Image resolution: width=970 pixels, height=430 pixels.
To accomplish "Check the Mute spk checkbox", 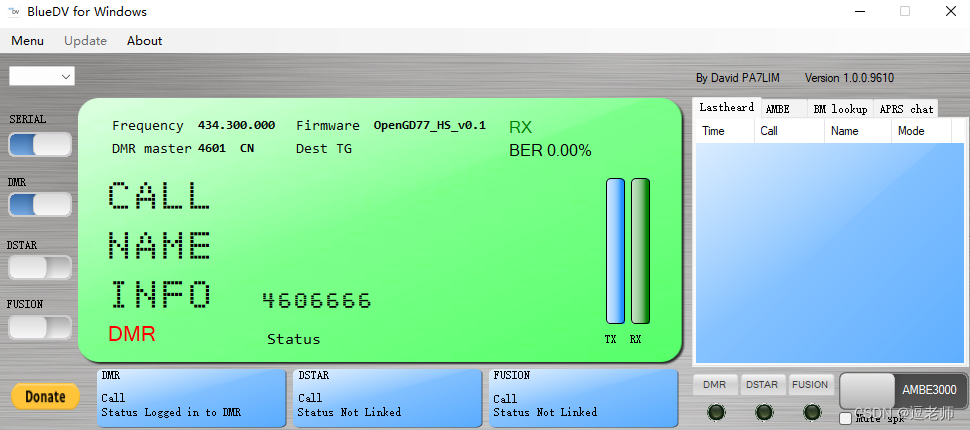I will tap(846, 419).
